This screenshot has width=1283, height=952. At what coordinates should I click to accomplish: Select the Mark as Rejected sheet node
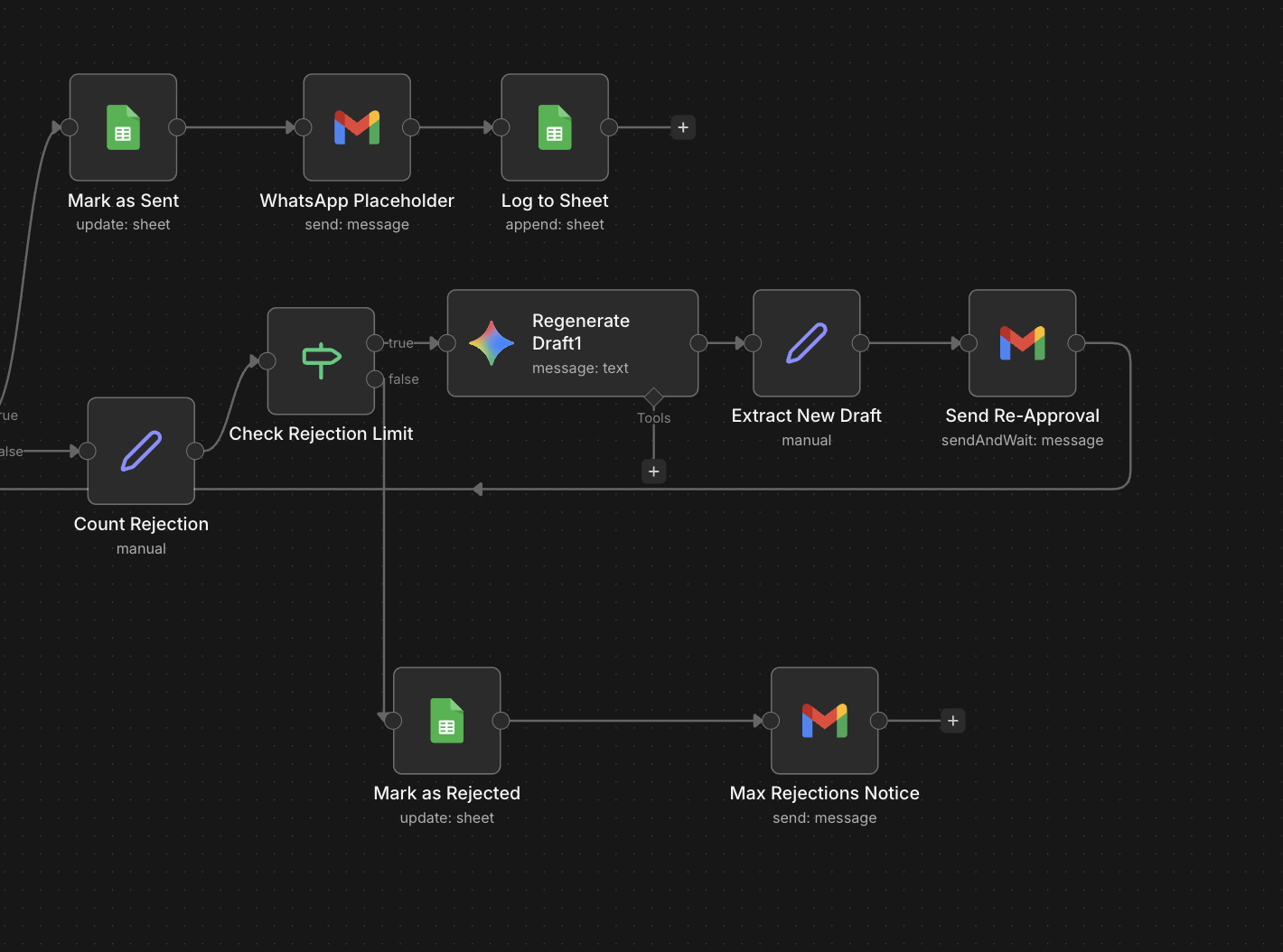pyautogui.click(x=447, y=721)
